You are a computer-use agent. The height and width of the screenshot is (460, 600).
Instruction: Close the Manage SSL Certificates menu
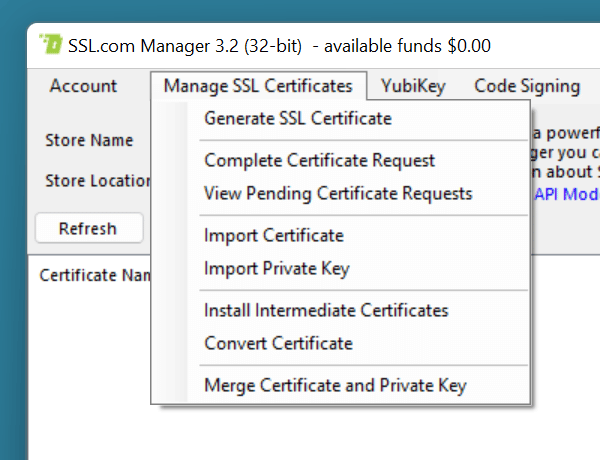click(x=258, y=86)
